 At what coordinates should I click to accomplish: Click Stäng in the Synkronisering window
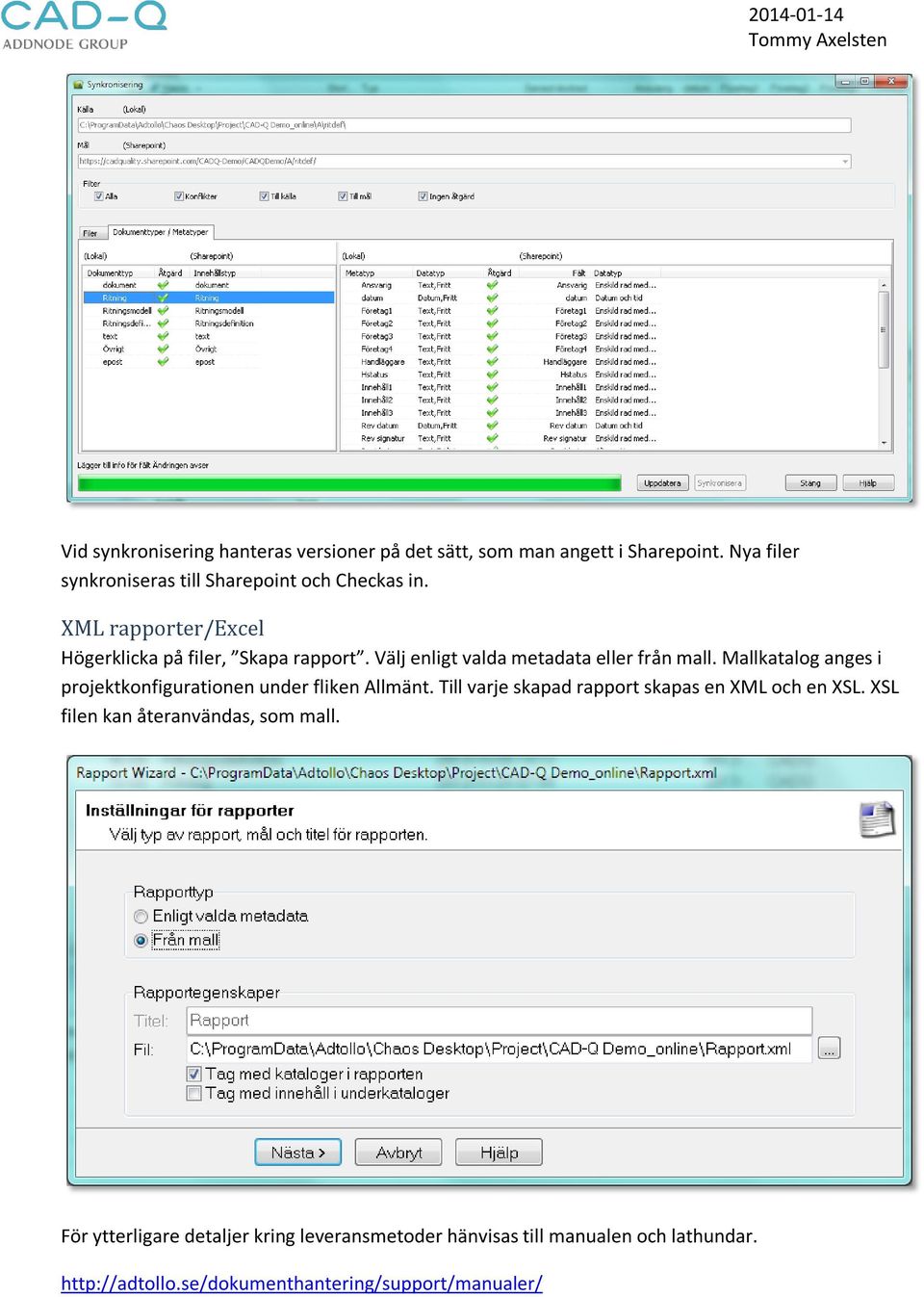click(x=810, y=483)
